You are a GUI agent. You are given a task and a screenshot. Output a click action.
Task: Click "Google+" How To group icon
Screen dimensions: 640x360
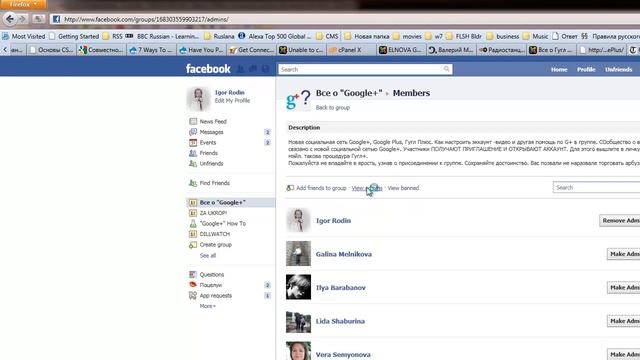193,224
